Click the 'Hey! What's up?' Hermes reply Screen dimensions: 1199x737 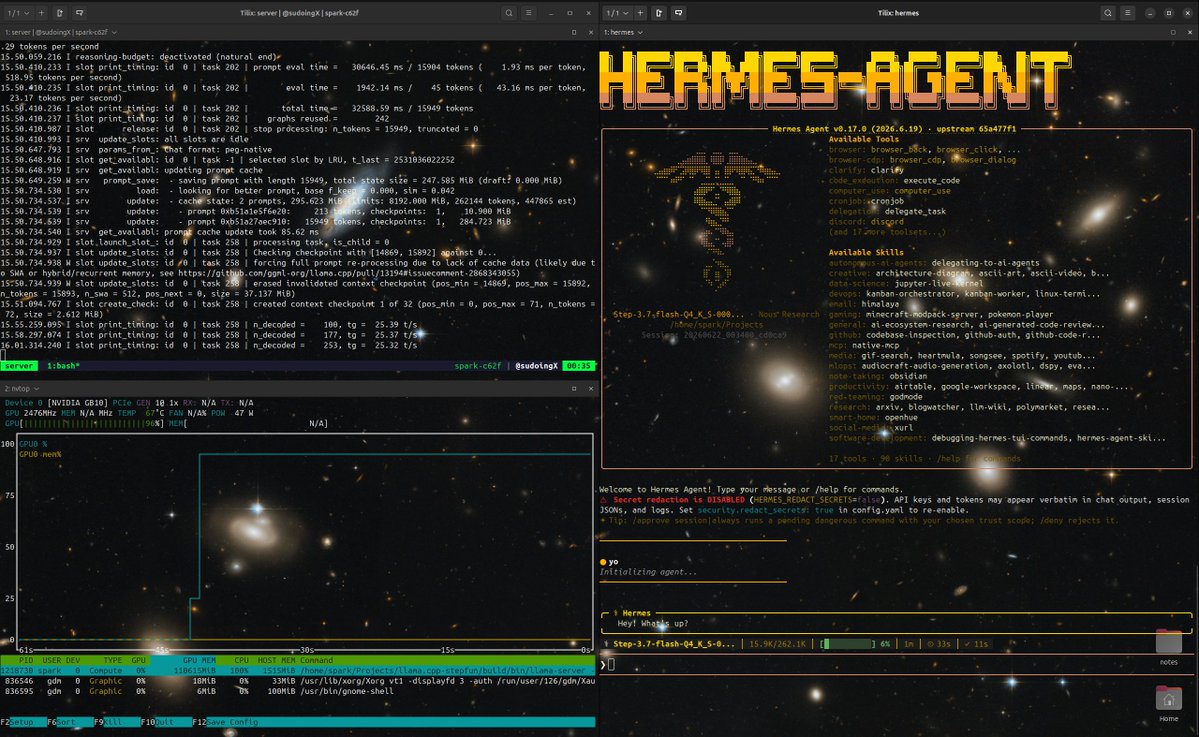coord(652,624)
